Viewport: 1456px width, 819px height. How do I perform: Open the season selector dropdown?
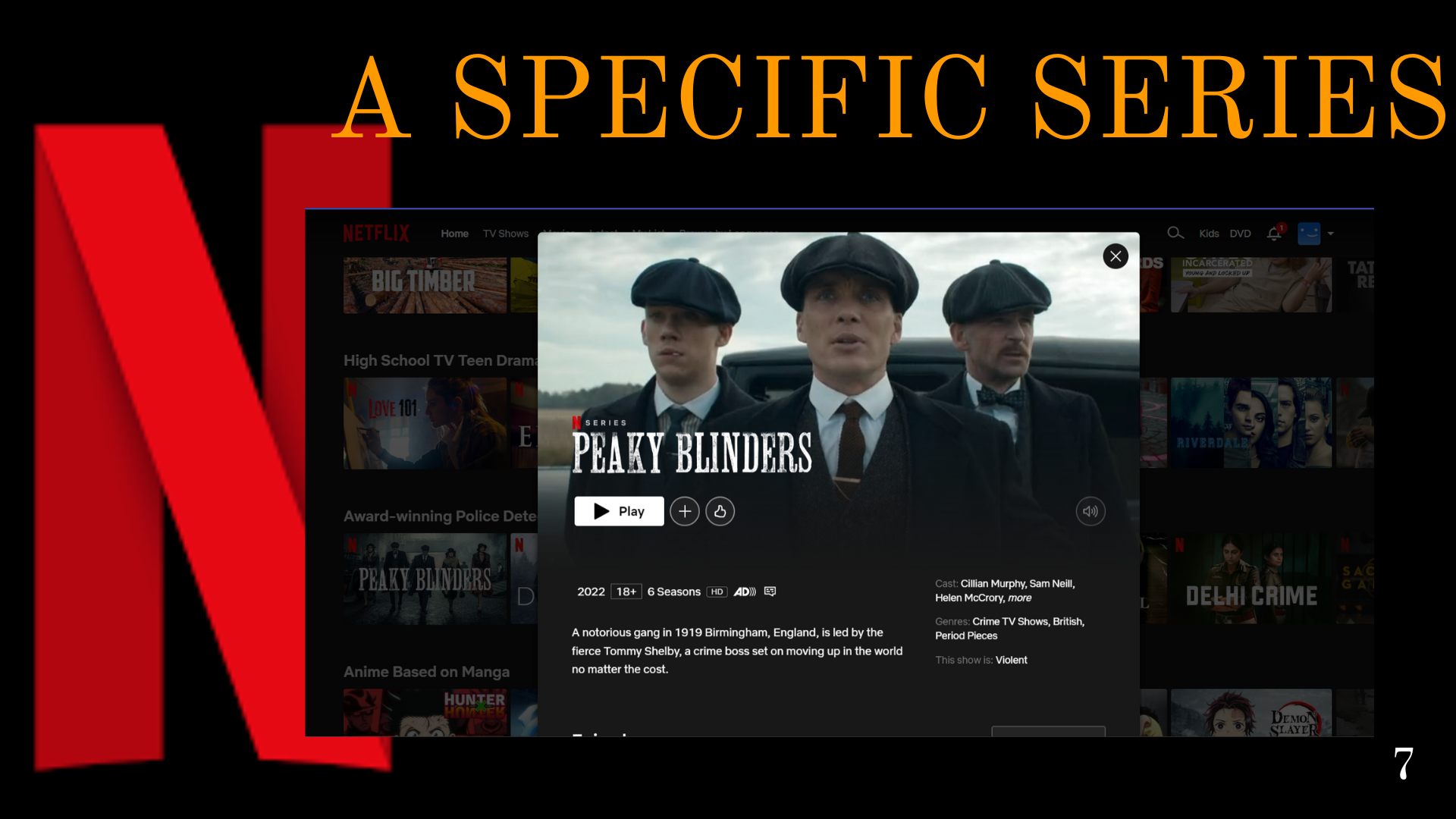(x=1048, y=731)
